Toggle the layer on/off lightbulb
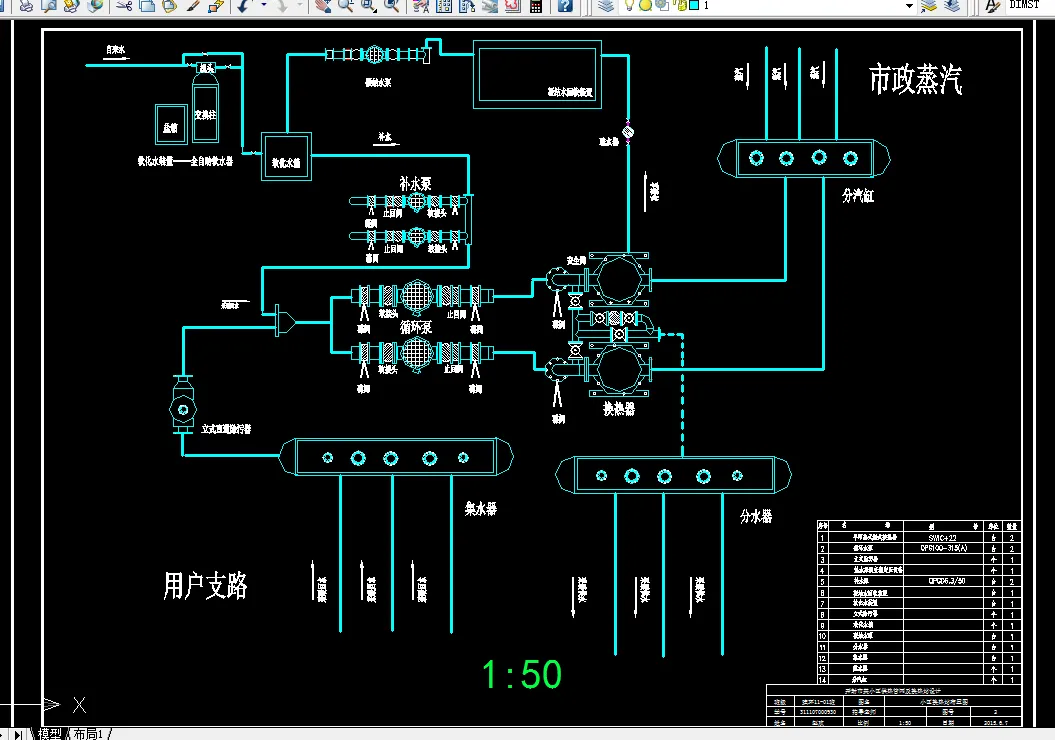 coord(629,5)
